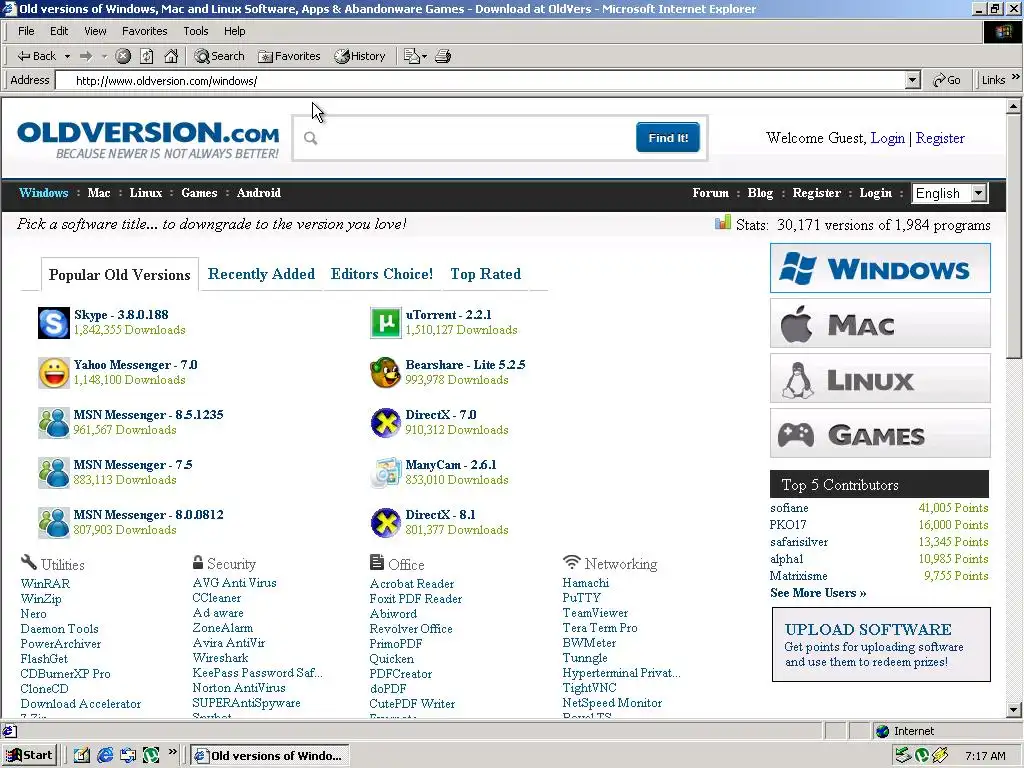The height and width of the screenshot is (768, 1024).
Task: Click the Forward arrow toolbar button
Action: (86, 56)
